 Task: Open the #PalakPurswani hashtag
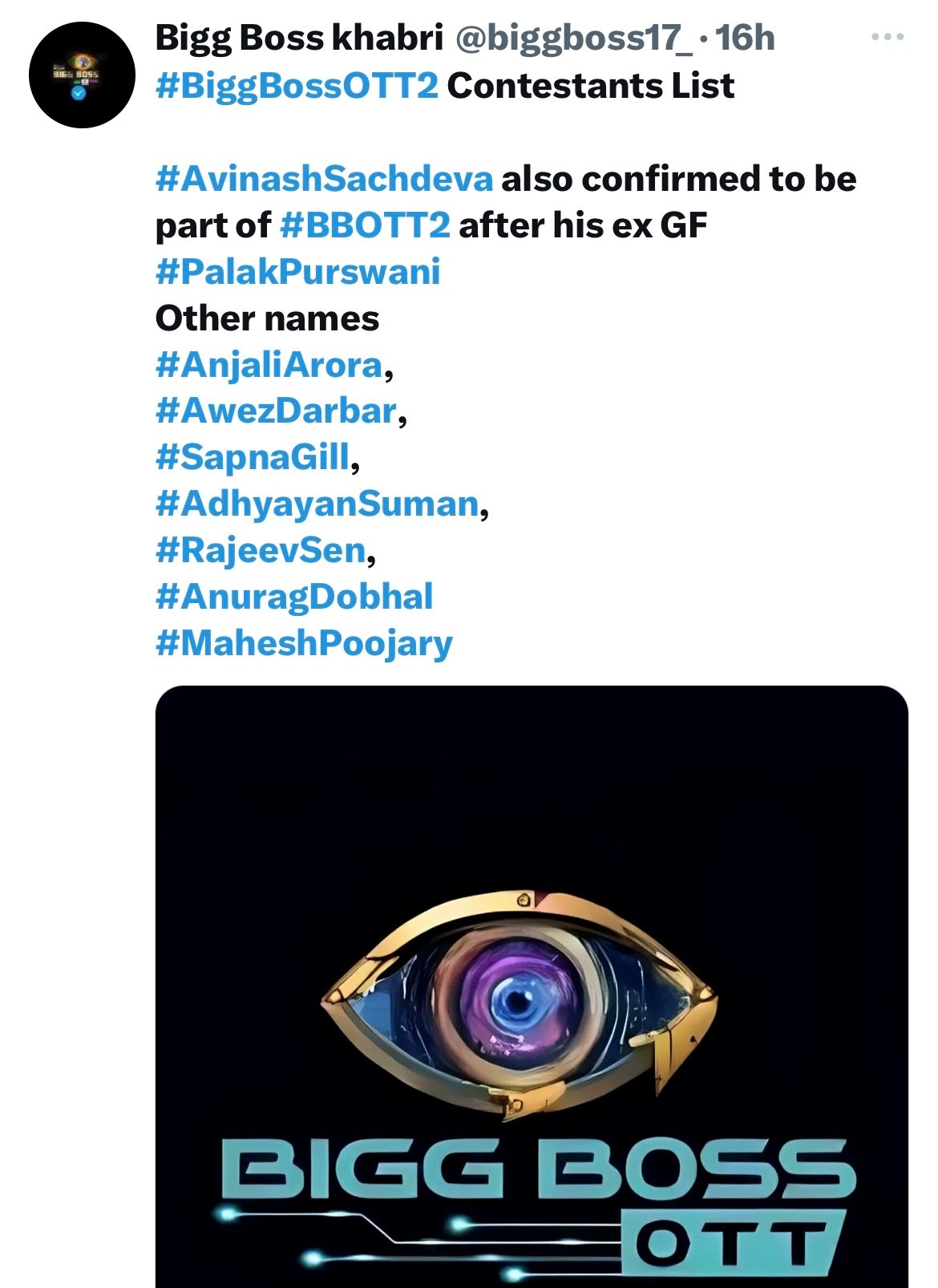click(297, 272)
